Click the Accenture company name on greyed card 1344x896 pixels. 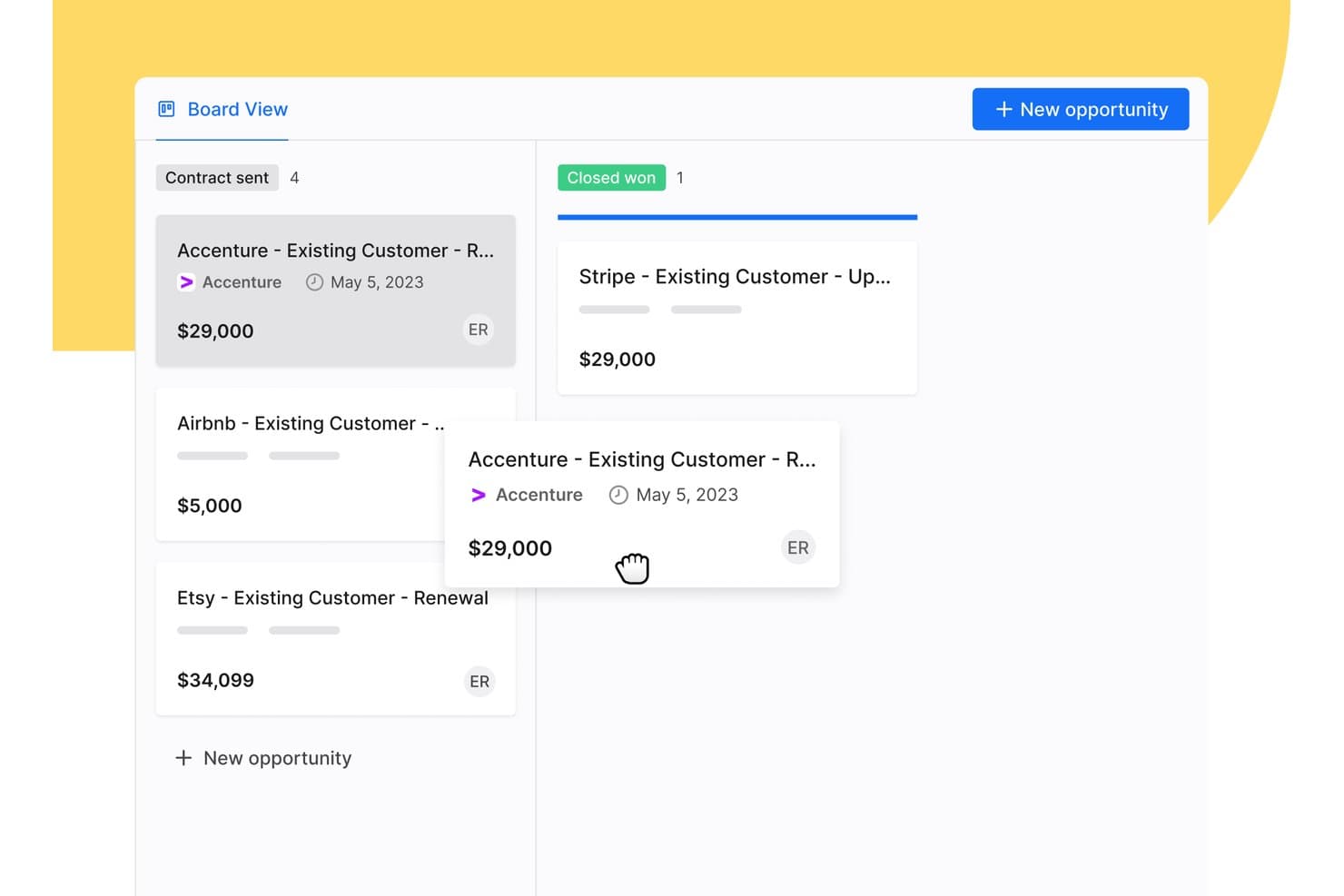(x=242, y=282)
